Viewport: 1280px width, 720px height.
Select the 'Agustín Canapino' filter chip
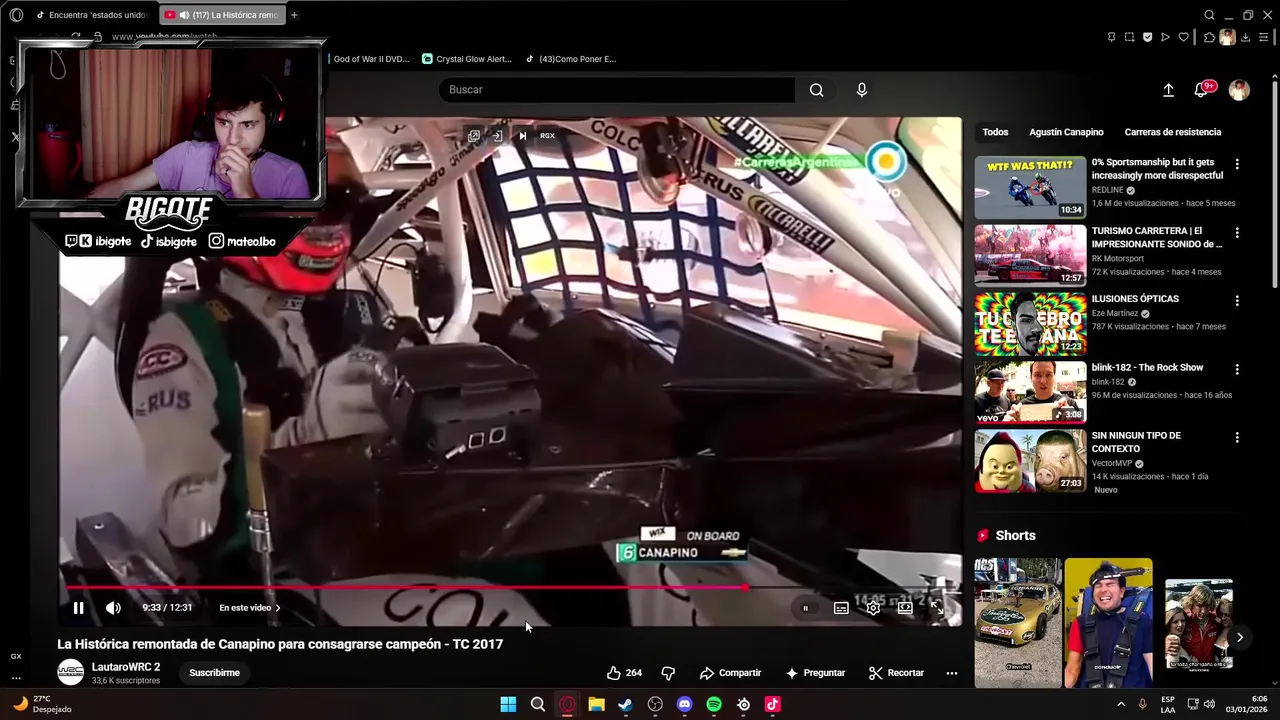coord(1066,132)
